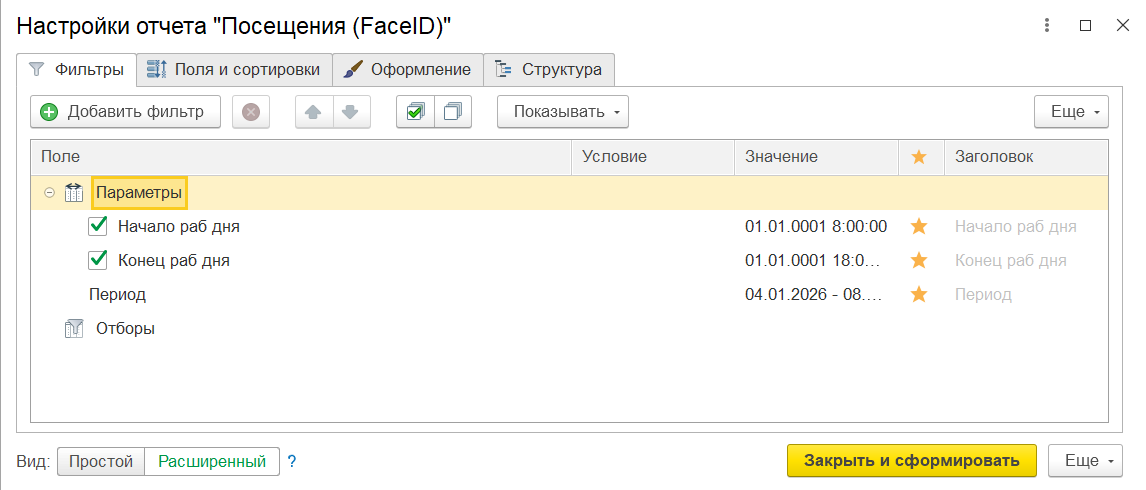This screenshot has height=490, width=1146.
Task: Click the delete filter red X icon
Action: click(x=251, y=112)
